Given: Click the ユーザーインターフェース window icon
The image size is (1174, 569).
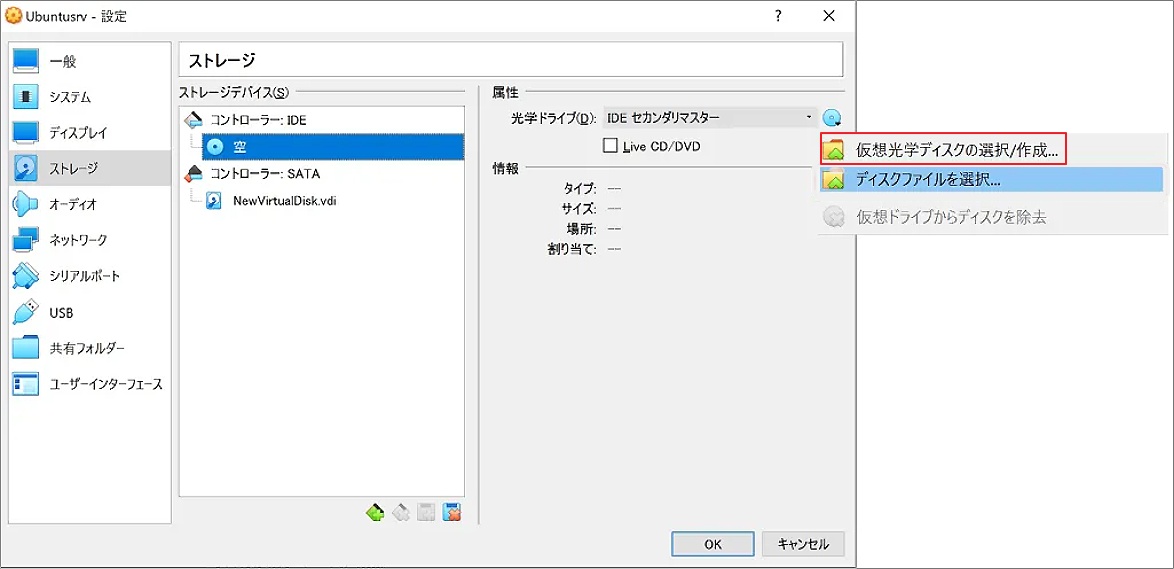Looking at the screenshot, I should click(25, 384).
